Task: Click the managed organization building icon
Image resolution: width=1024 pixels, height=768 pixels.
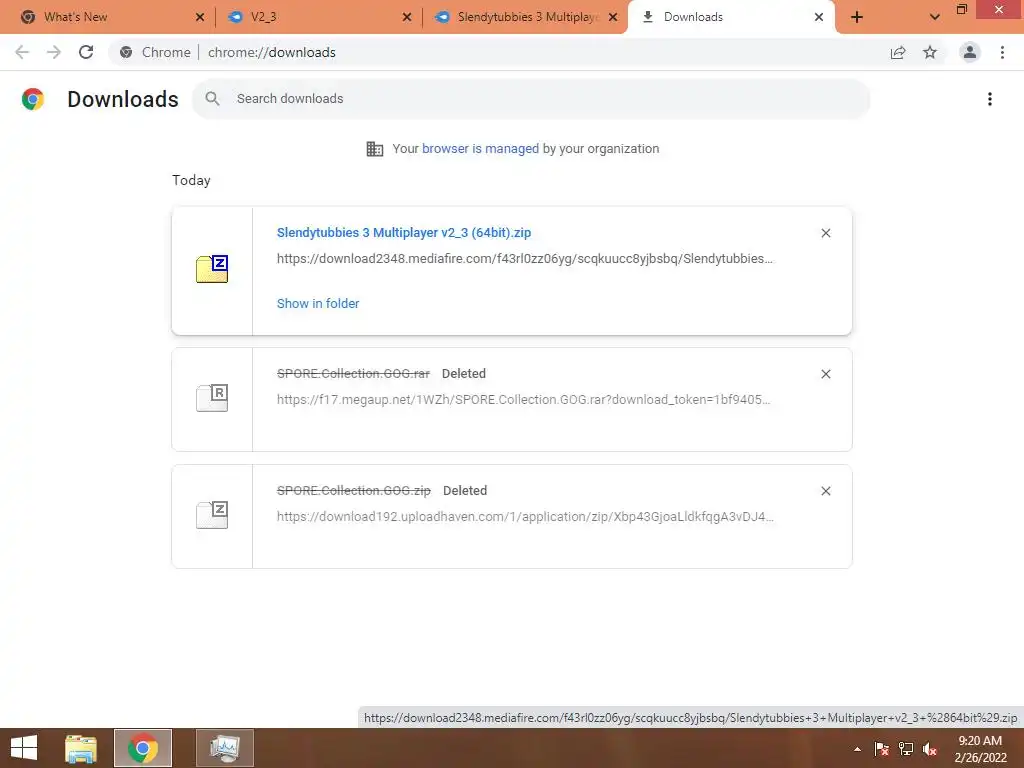Action: point(375,149)
